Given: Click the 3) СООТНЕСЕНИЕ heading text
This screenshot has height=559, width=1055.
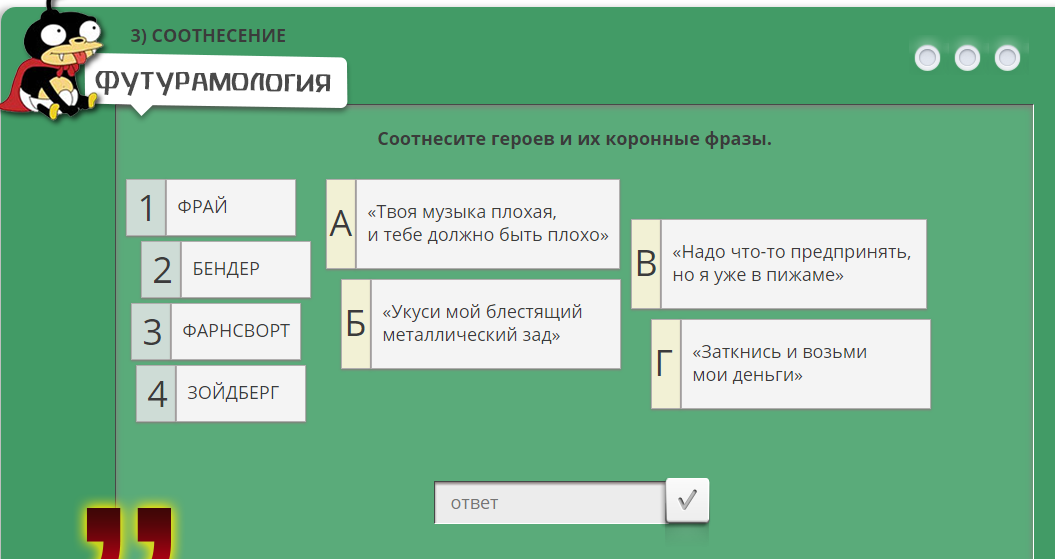Looking at the screenshot, I should pyautogui.click(x=208, y=36).
